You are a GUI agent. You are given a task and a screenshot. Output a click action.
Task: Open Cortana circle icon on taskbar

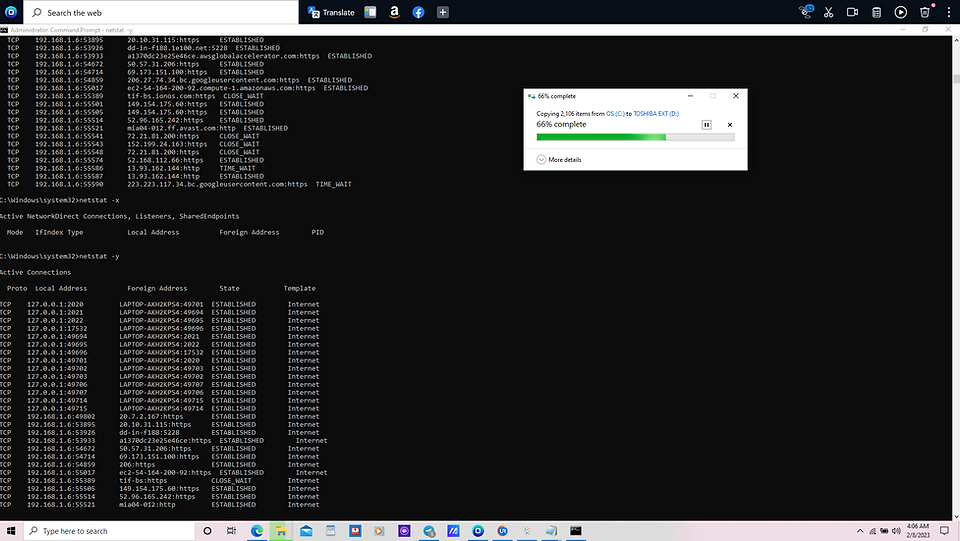pyautogui.click(x=207, y=531)
